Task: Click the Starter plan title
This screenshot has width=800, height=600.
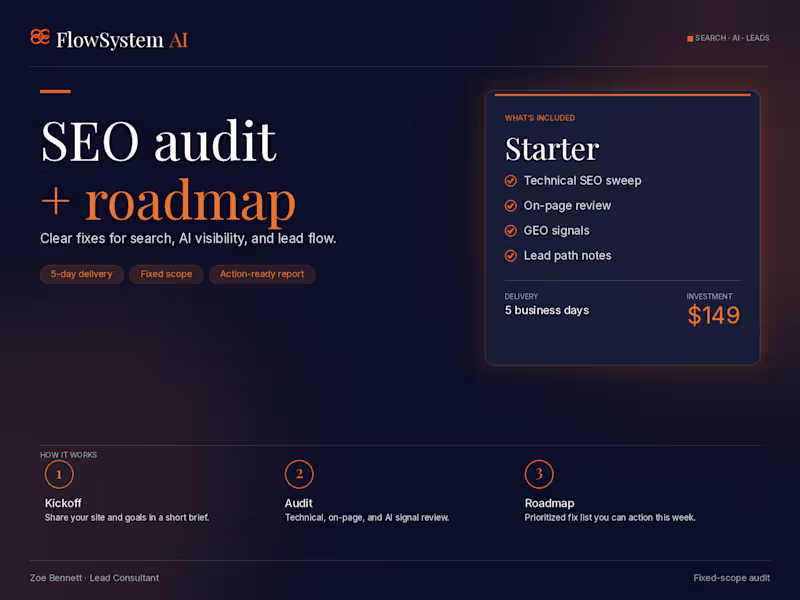Action: pos(552,149)
